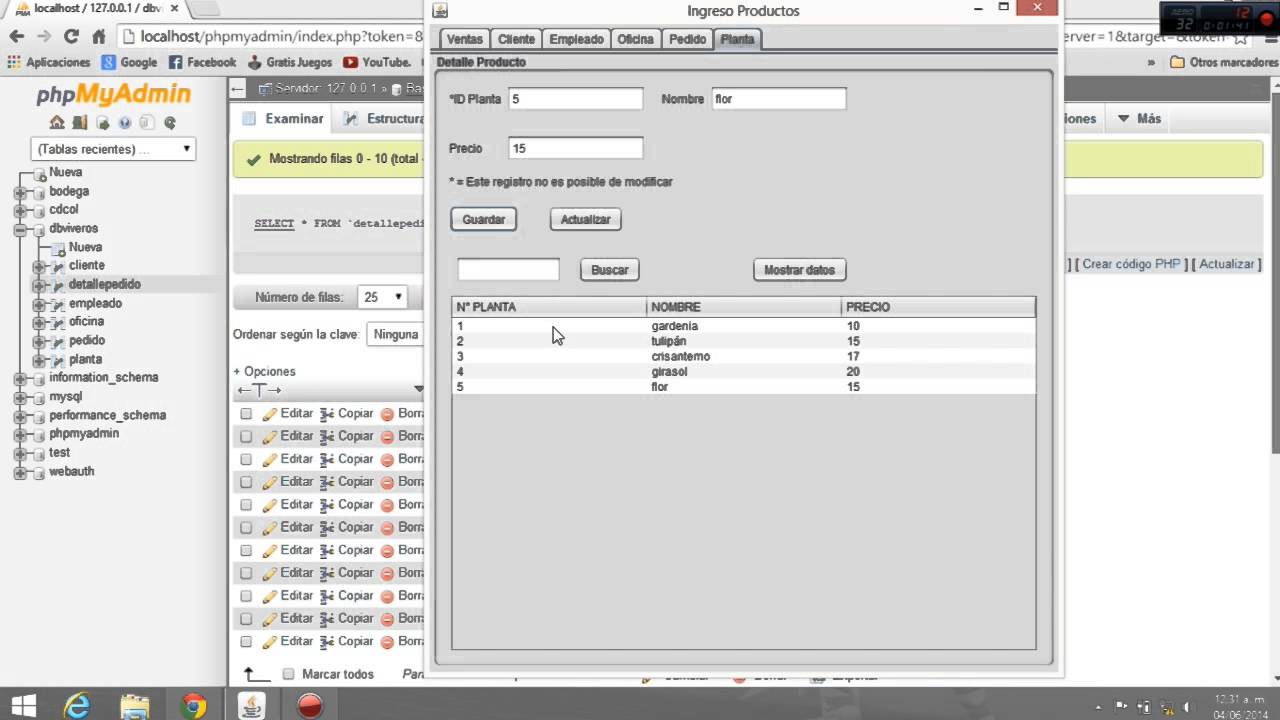Switch to the Pedido tab

[687, 39]
